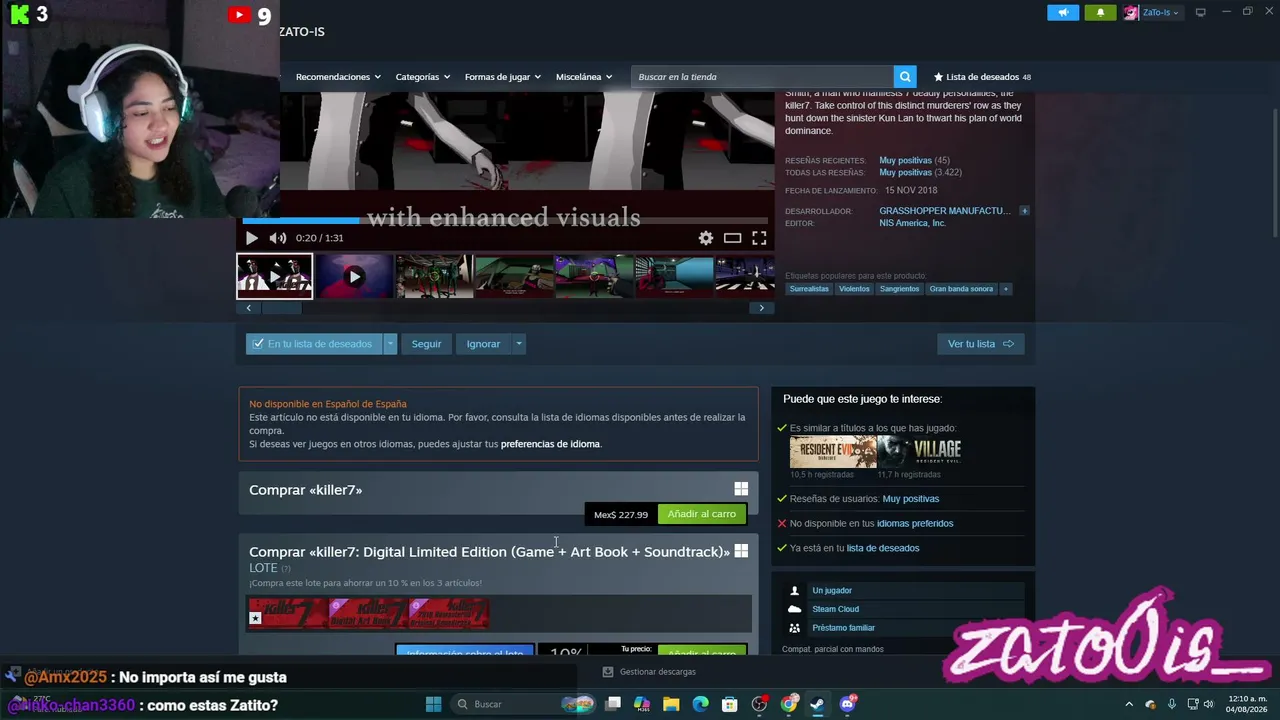Click the 'Ver tu lista' button
Image resolution: width=1280 pixels, height=720 pixels.
pos(980,344)
